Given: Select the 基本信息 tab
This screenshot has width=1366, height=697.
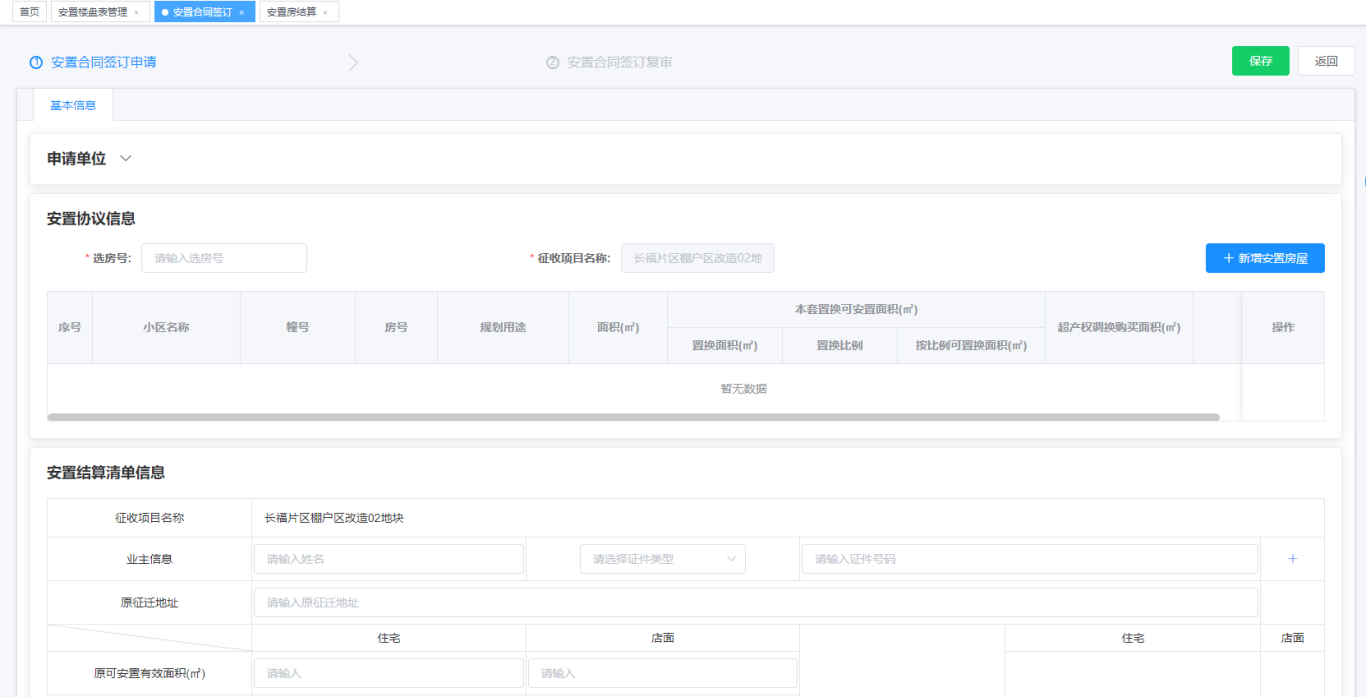Looking at the screenshot, I should click(x=73, y=105).
